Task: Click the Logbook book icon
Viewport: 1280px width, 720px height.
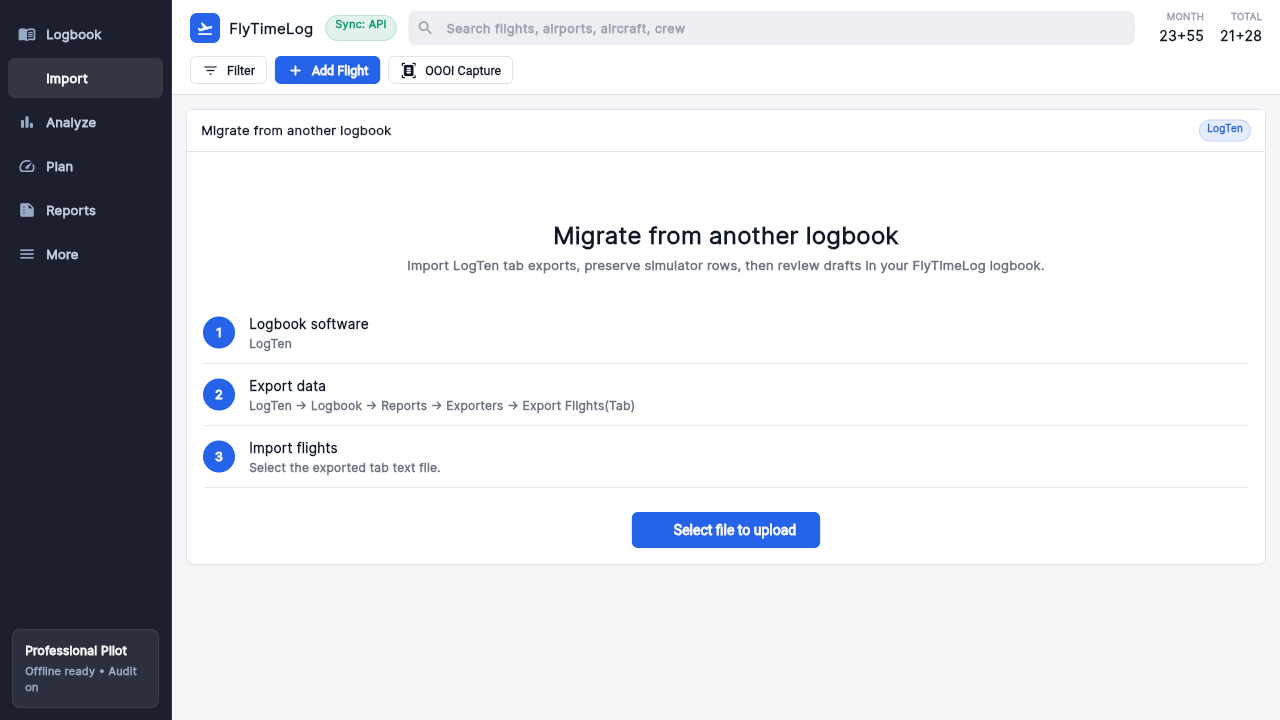Action: click(x=27, y=34)
